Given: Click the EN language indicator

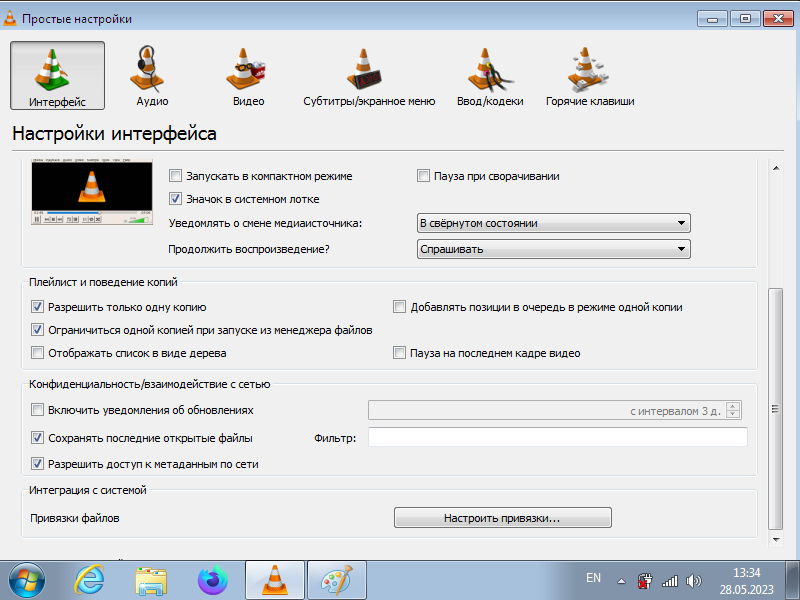Looking at the screenshot, I should (593, 578).
